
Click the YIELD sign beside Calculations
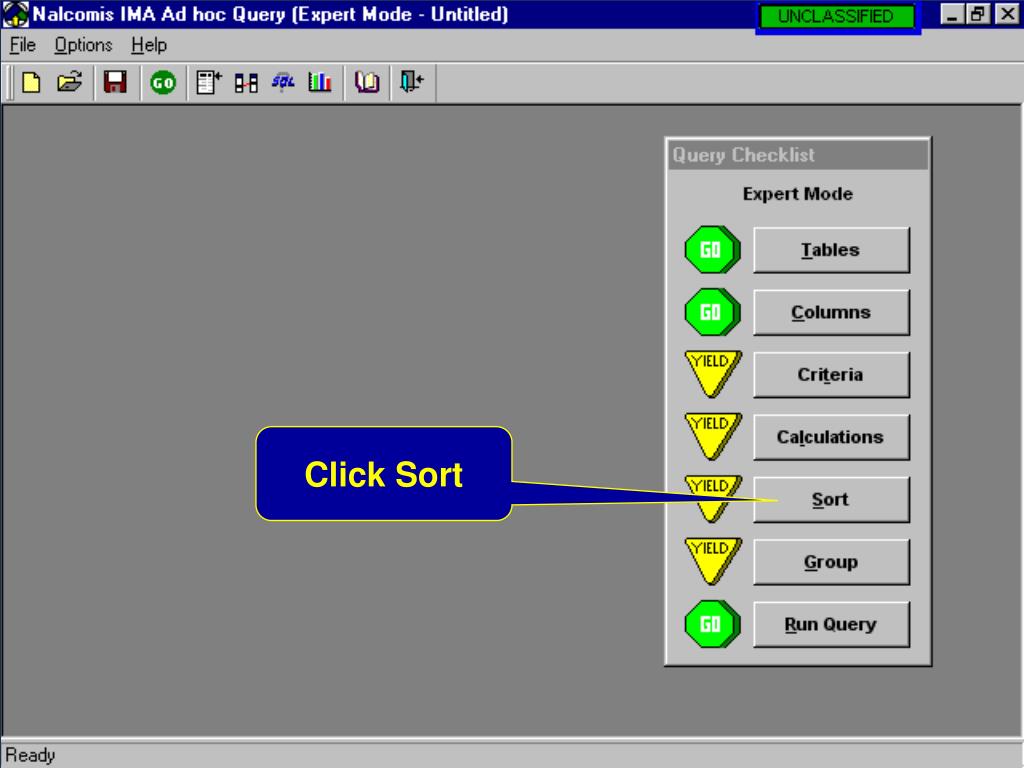pos(713,436)
